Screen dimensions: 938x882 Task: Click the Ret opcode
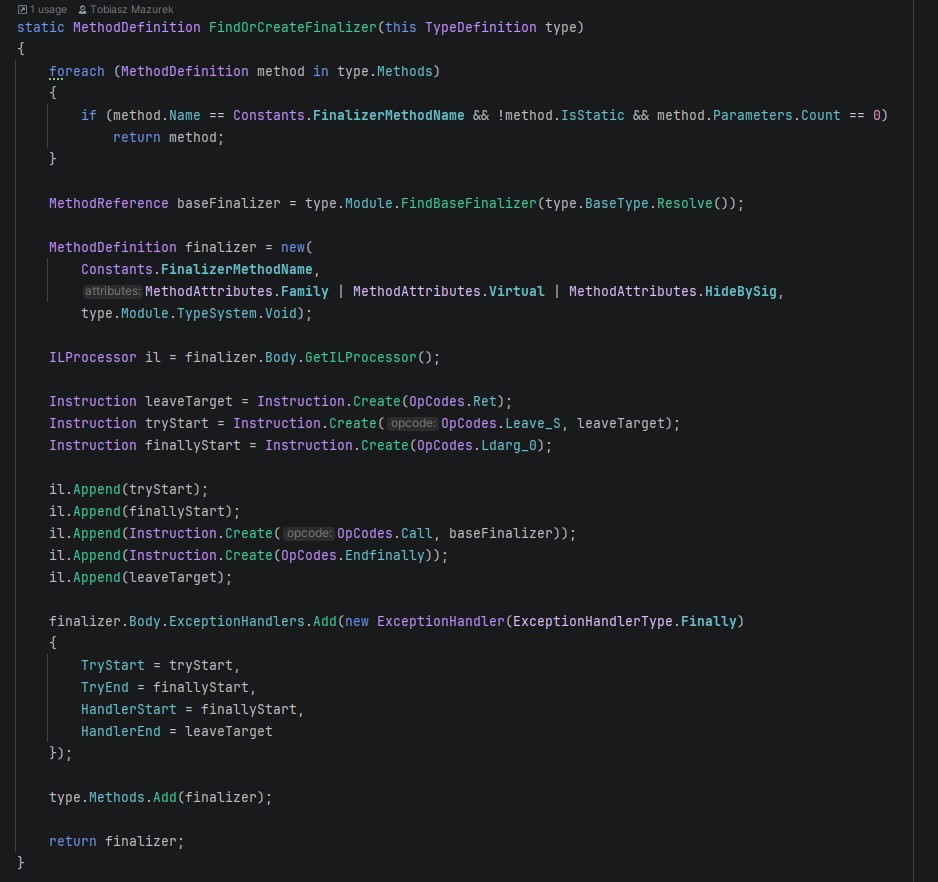(485, 402)
